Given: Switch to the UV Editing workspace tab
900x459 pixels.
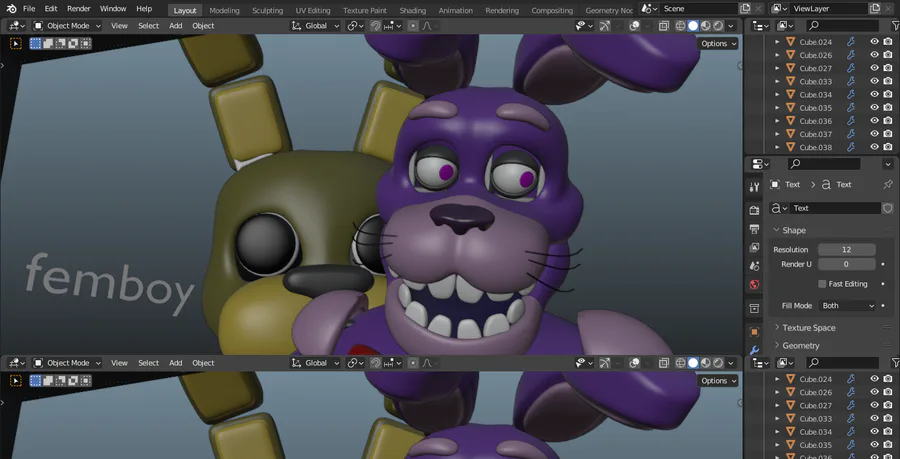Looking at the screenshot, I should 313,10.
